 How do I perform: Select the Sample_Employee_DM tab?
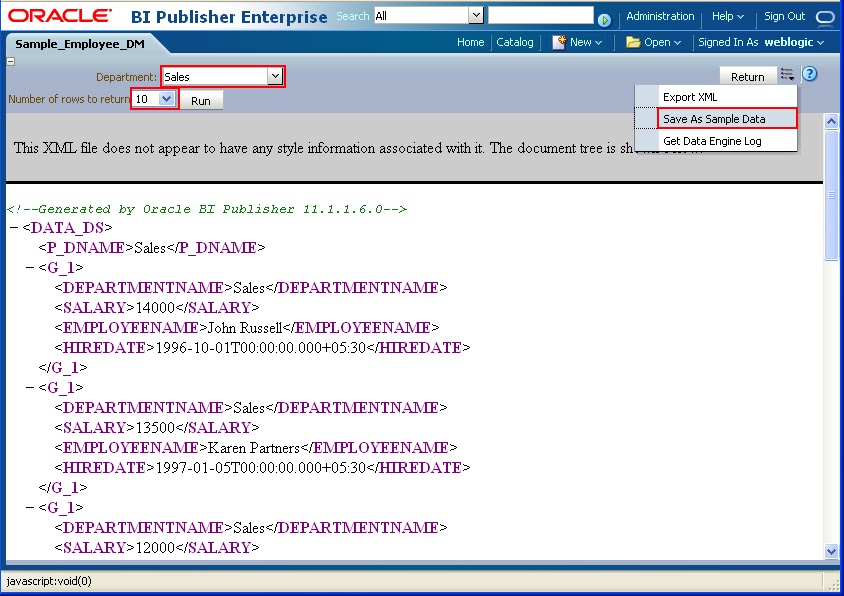(80, 44)
